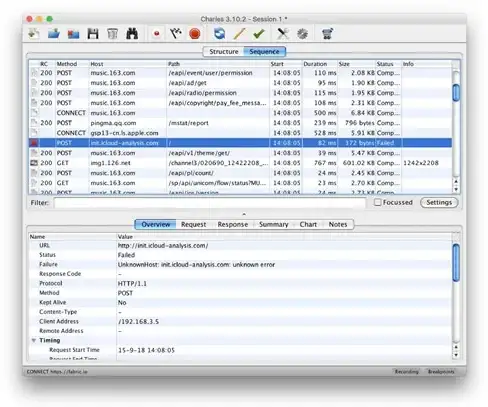Viewport: 488px width, 407px height.
Task: Select the /sp/api/unicom/flow/status request row
Action: (240, 183)
